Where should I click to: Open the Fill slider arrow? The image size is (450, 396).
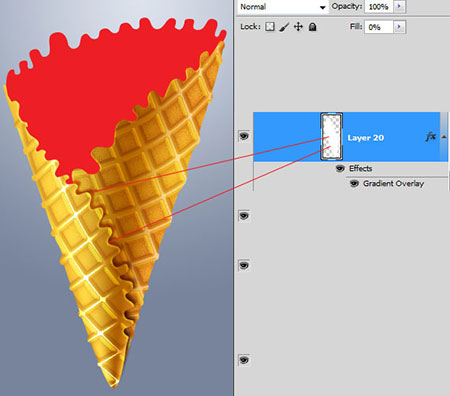(x=400, y=27)
